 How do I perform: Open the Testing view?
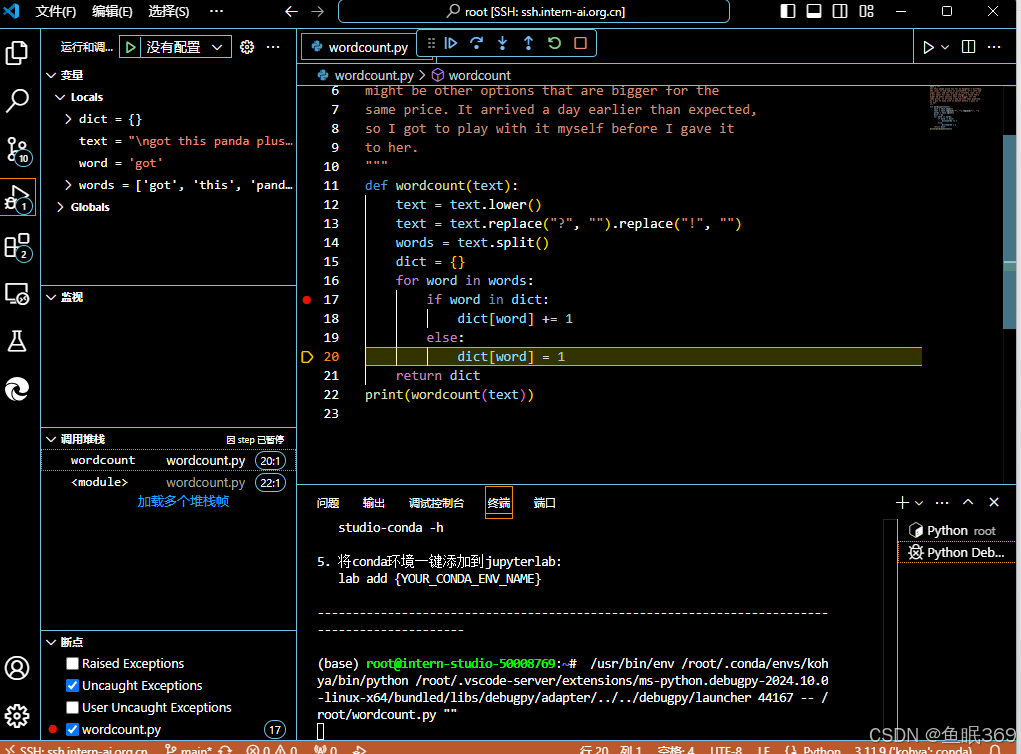tap(17, 341)
